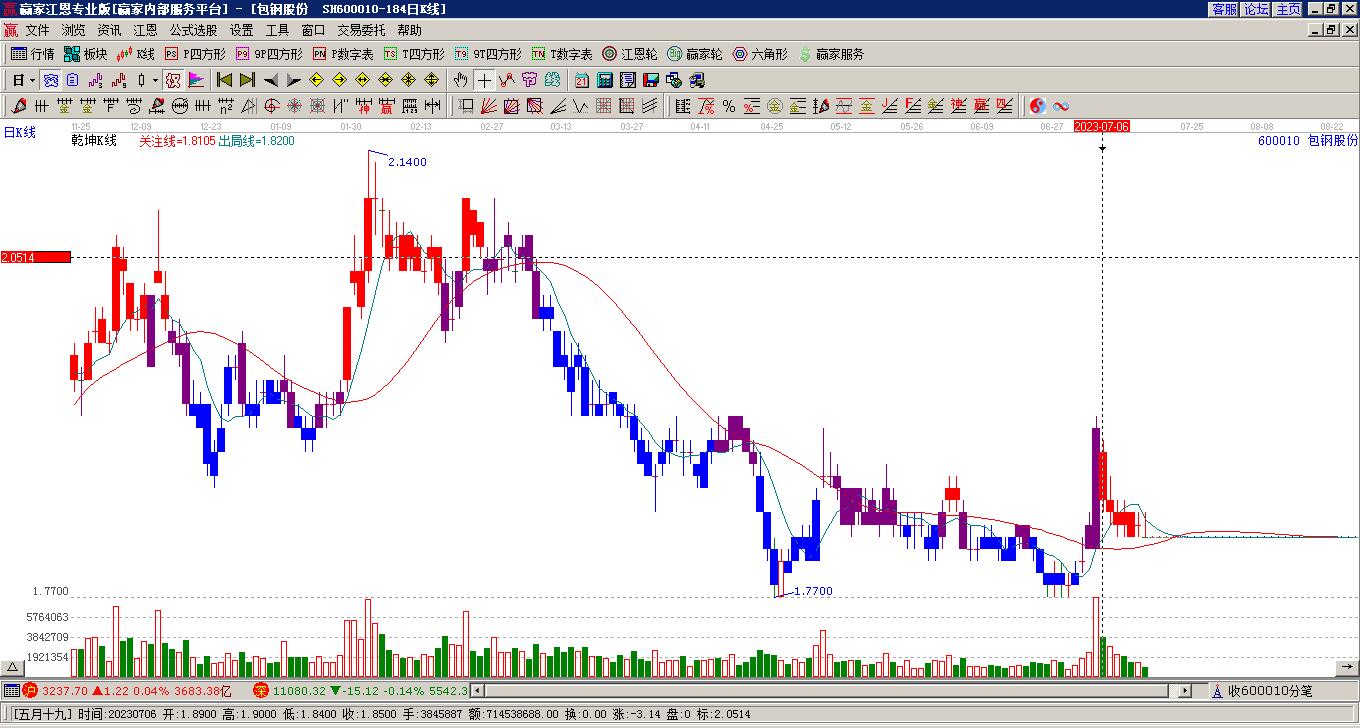Image resolution: width=1360 pixels, height=728 pixels.
Task: Open the 工具 menu
Action: [x=278, y=31]
